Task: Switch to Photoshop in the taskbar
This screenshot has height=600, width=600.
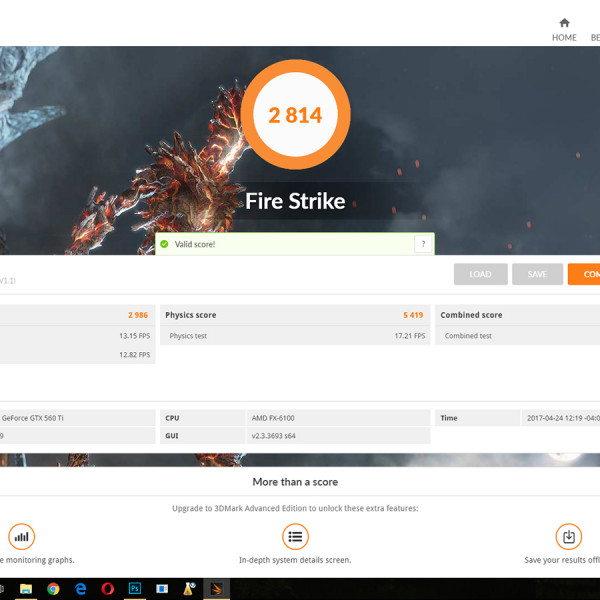Action: coord(134,589)
